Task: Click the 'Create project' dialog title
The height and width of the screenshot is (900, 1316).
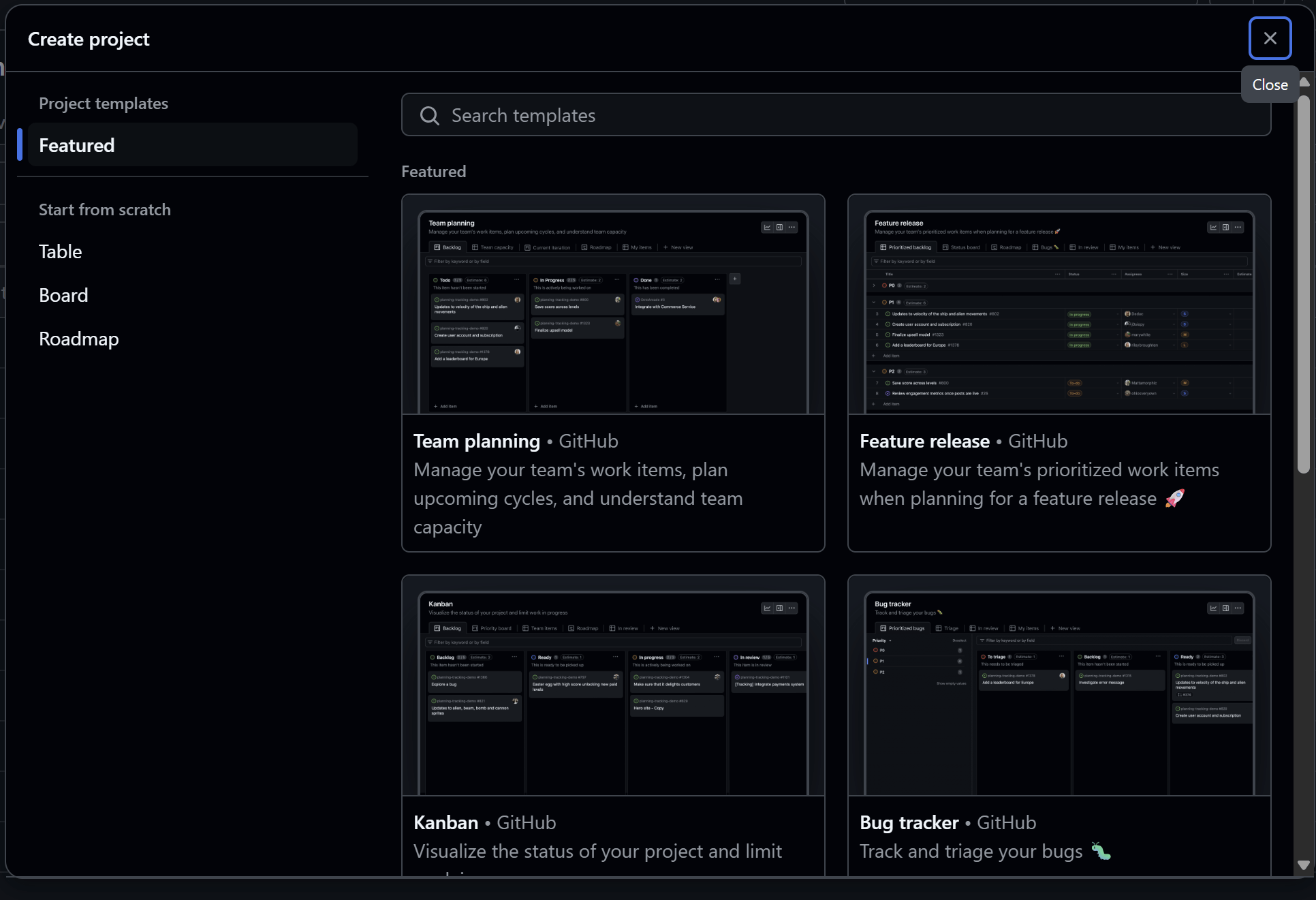Action: pyautogui.click(x=89, y=40)
